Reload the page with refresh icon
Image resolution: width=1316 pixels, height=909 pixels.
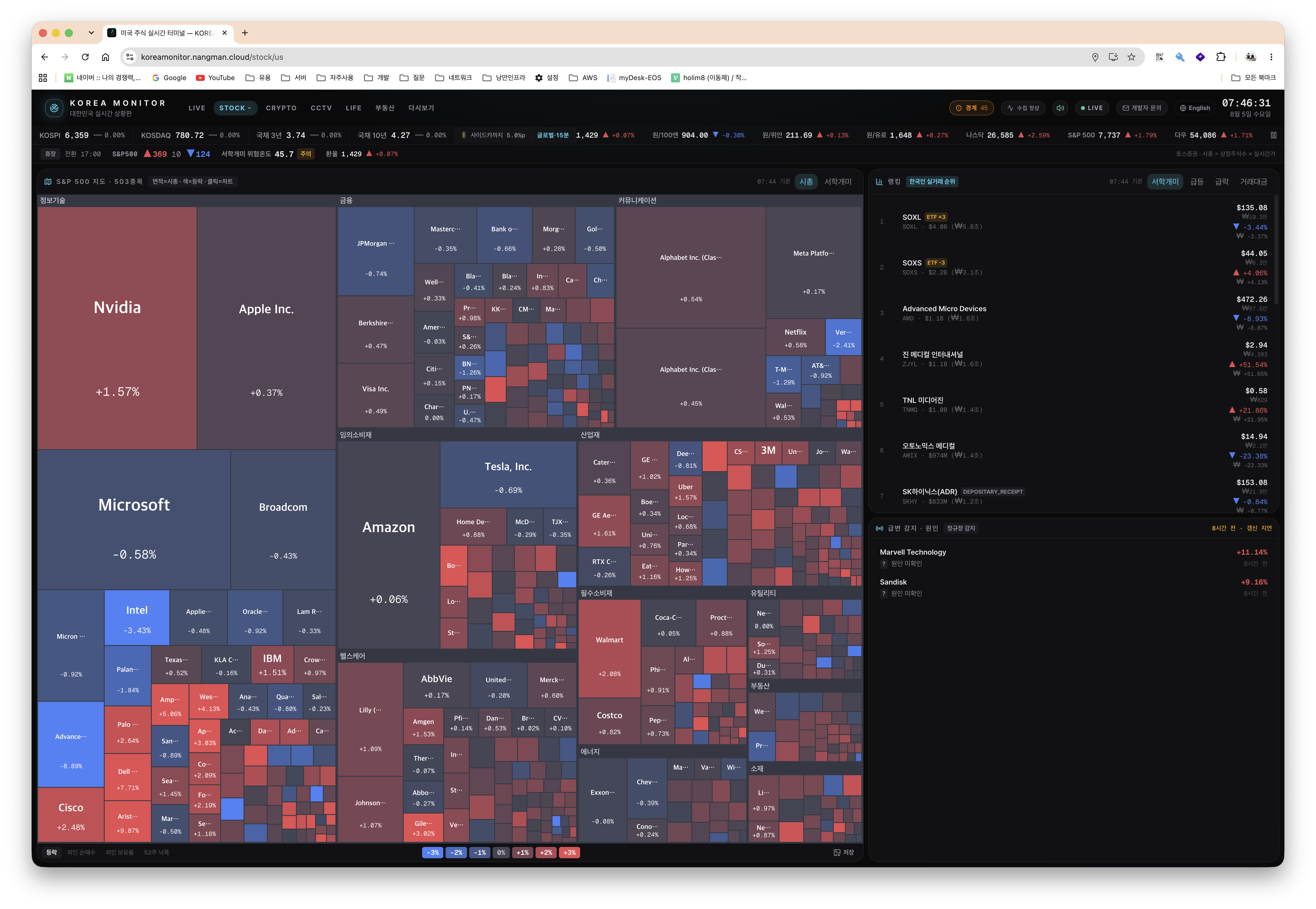point(85,57)
